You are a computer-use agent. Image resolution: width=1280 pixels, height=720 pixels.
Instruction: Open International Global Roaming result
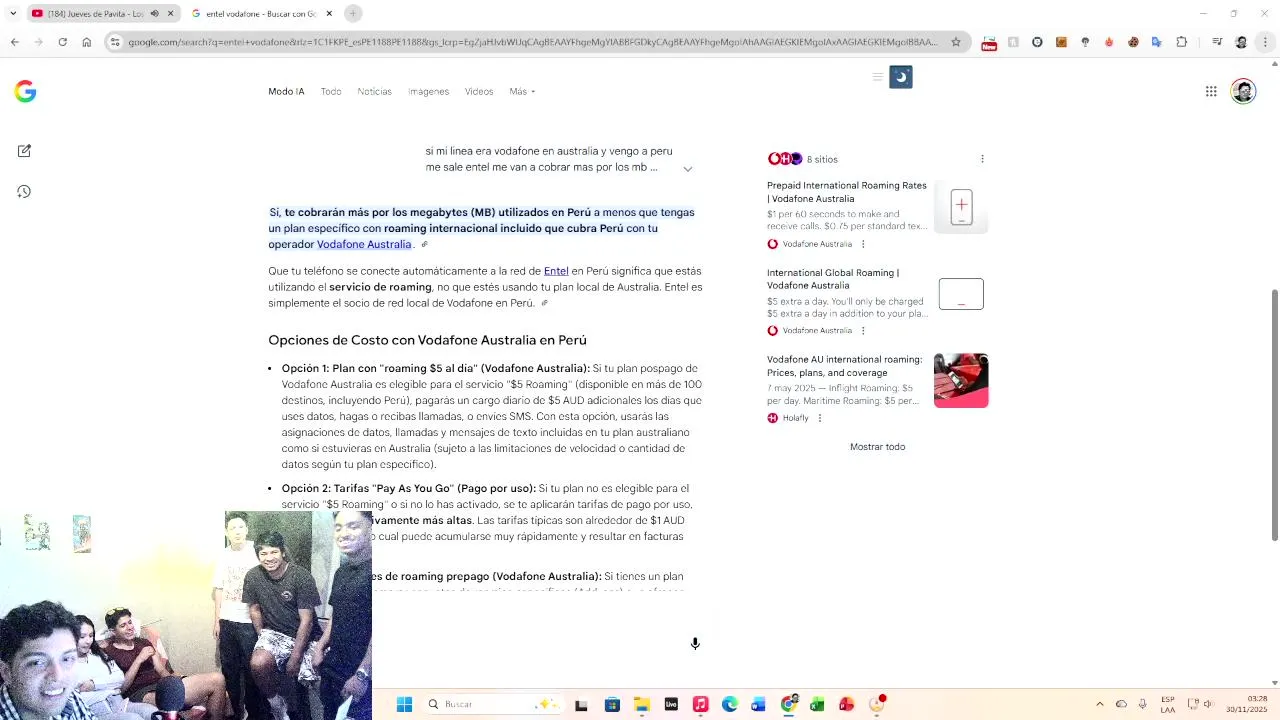(x=833, y=279)
